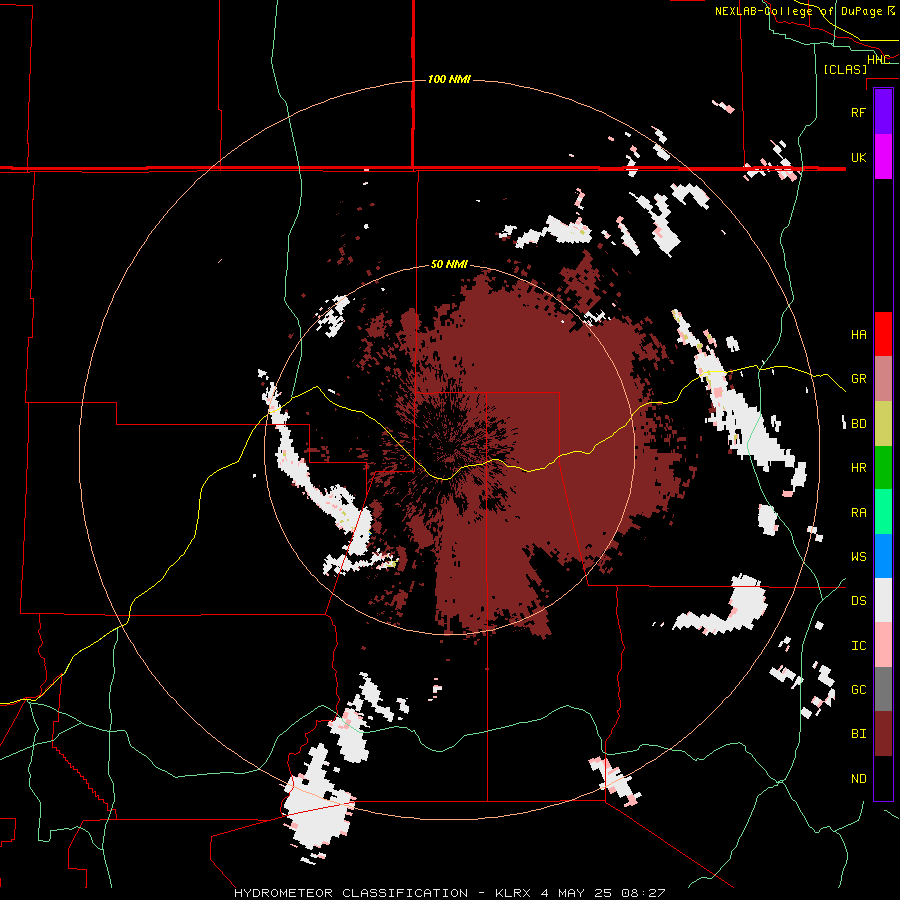Screen dimensions: 900x900
Task: Click the magenta UK legend color swatch
Action: tap(883, 157)
